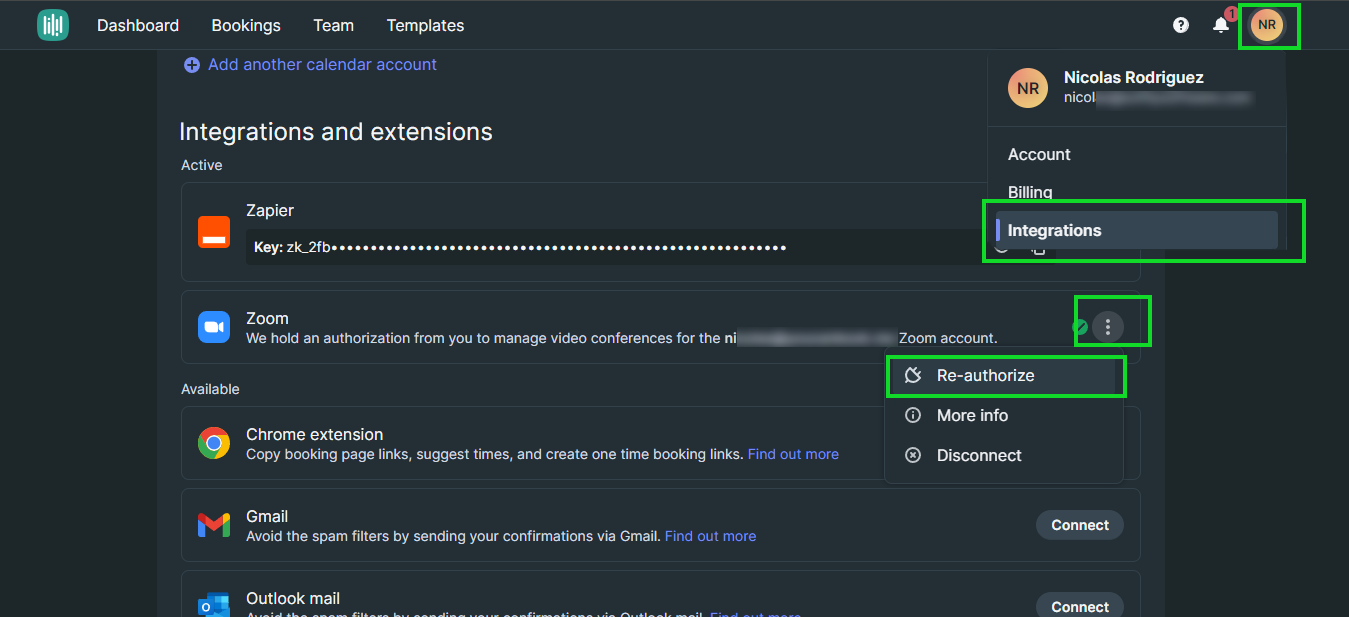Connect the Gmail integration
Image resolution: width=1349 pixels, height=617 pixels.
click(x=1080, y=525)
